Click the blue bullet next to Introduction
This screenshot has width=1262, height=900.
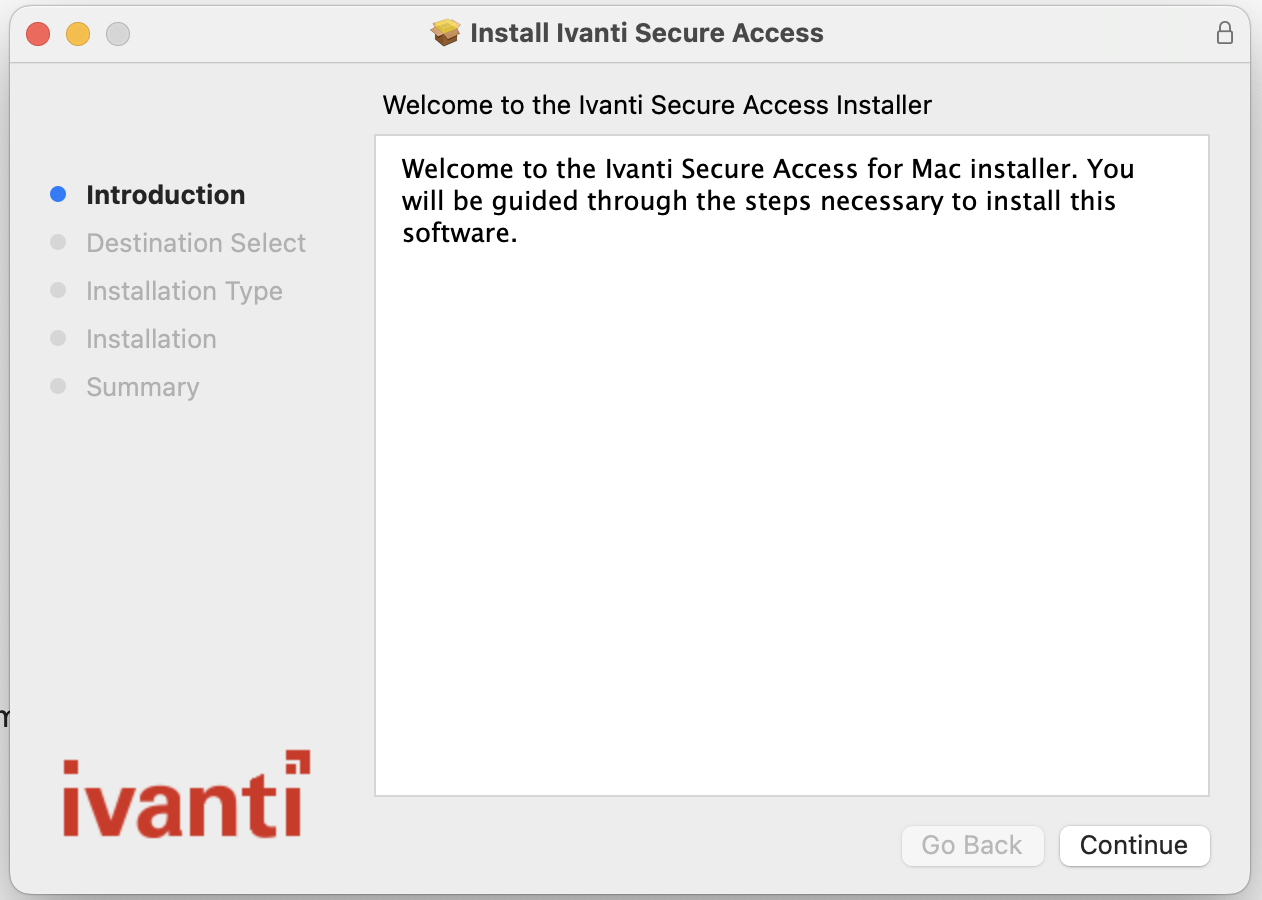[58, 195]
